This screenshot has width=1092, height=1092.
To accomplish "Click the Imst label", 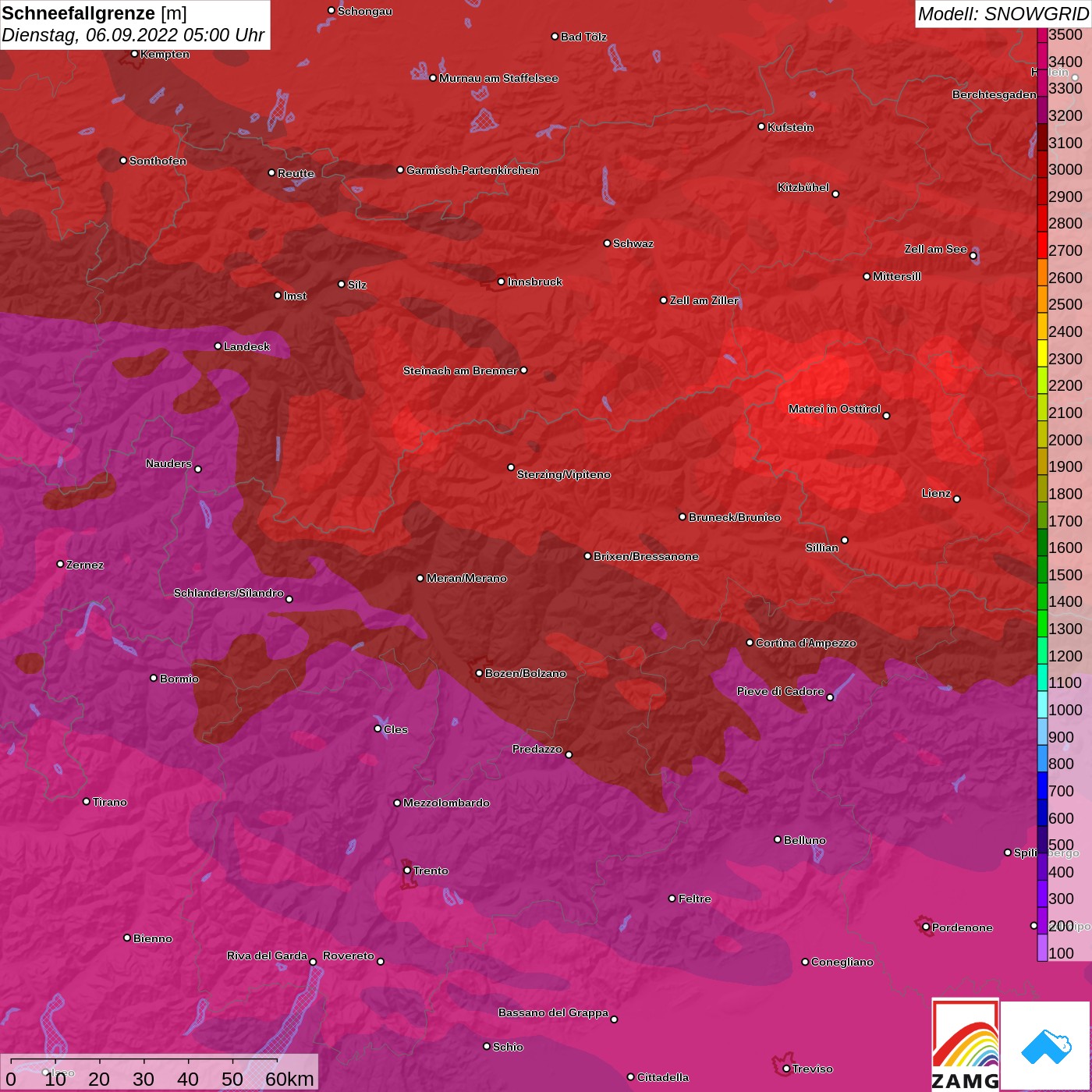I will coord(295,296).
